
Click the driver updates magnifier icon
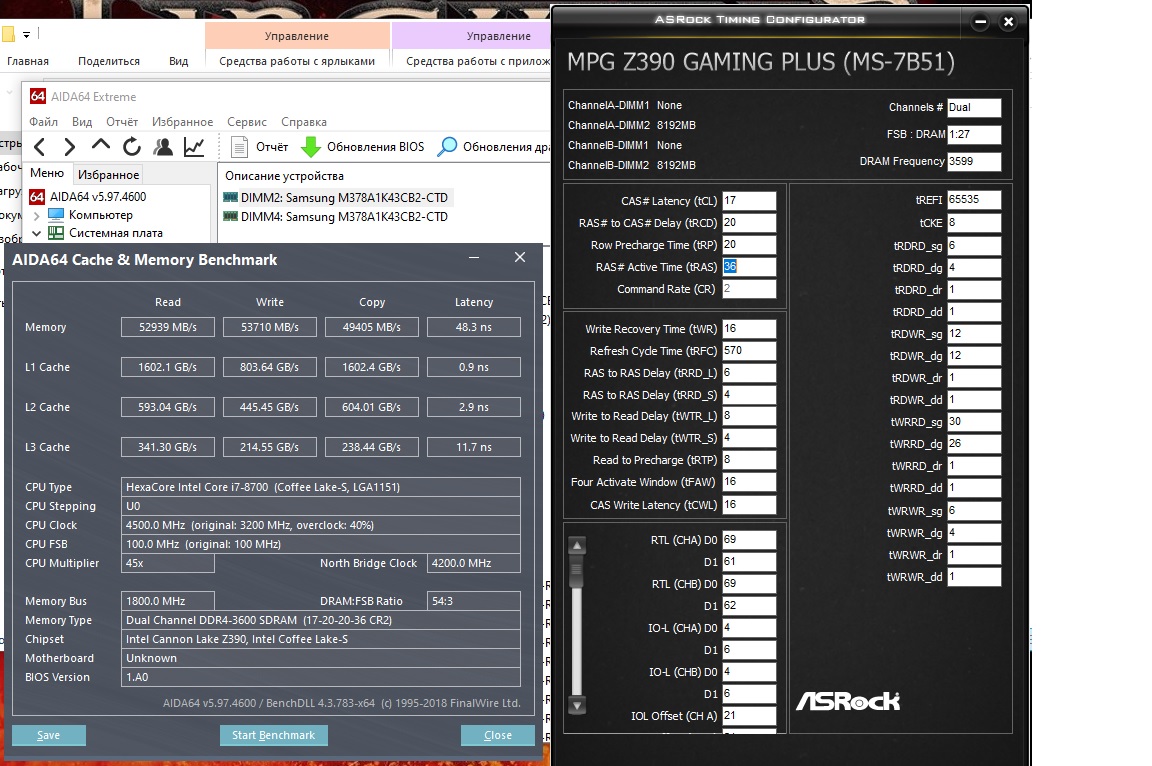[447, 147]
